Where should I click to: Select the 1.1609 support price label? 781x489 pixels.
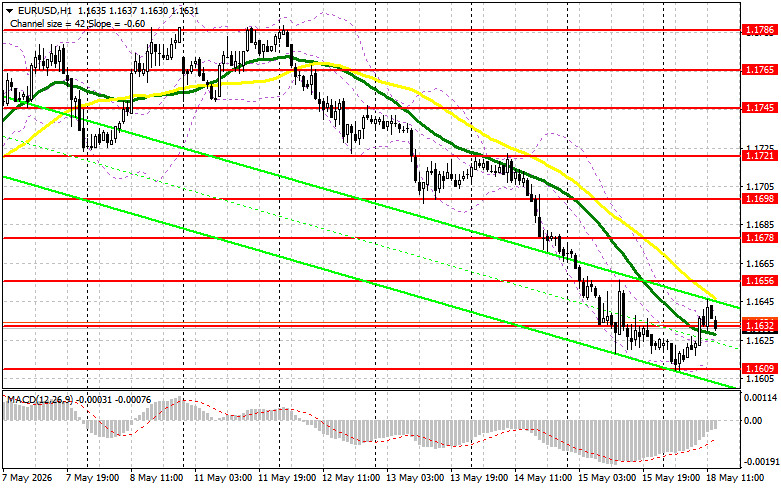coord(759,368)
